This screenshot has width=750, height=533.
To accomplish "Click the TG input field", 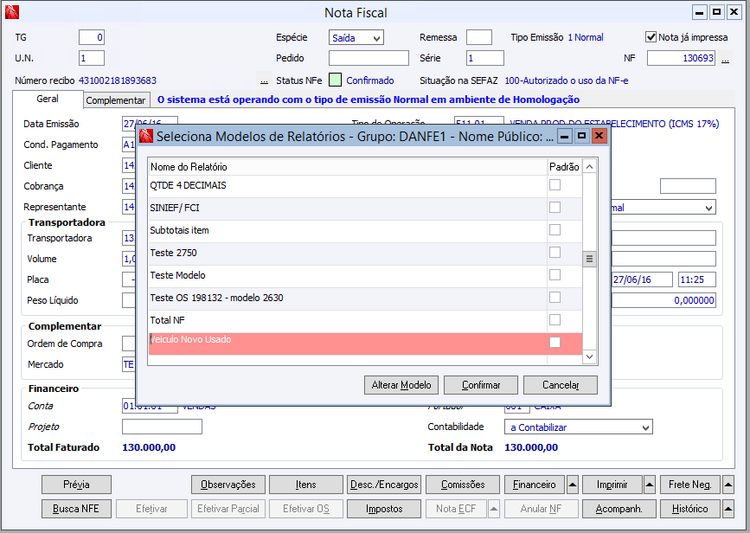I will pyautogui.click(x=91, y=37).
